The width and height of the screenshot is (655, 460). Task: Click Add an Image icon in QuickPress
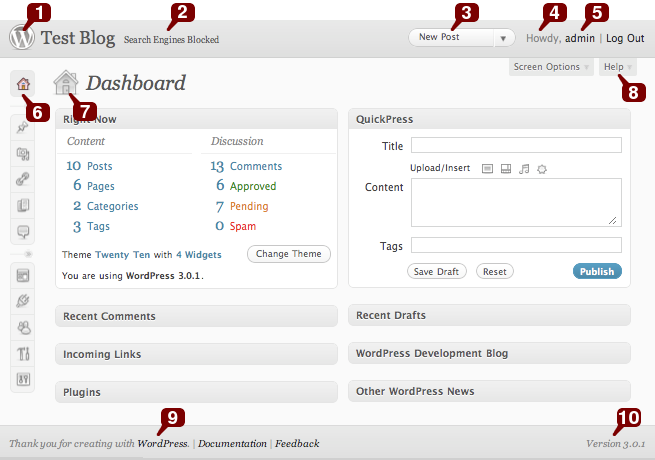487,169
